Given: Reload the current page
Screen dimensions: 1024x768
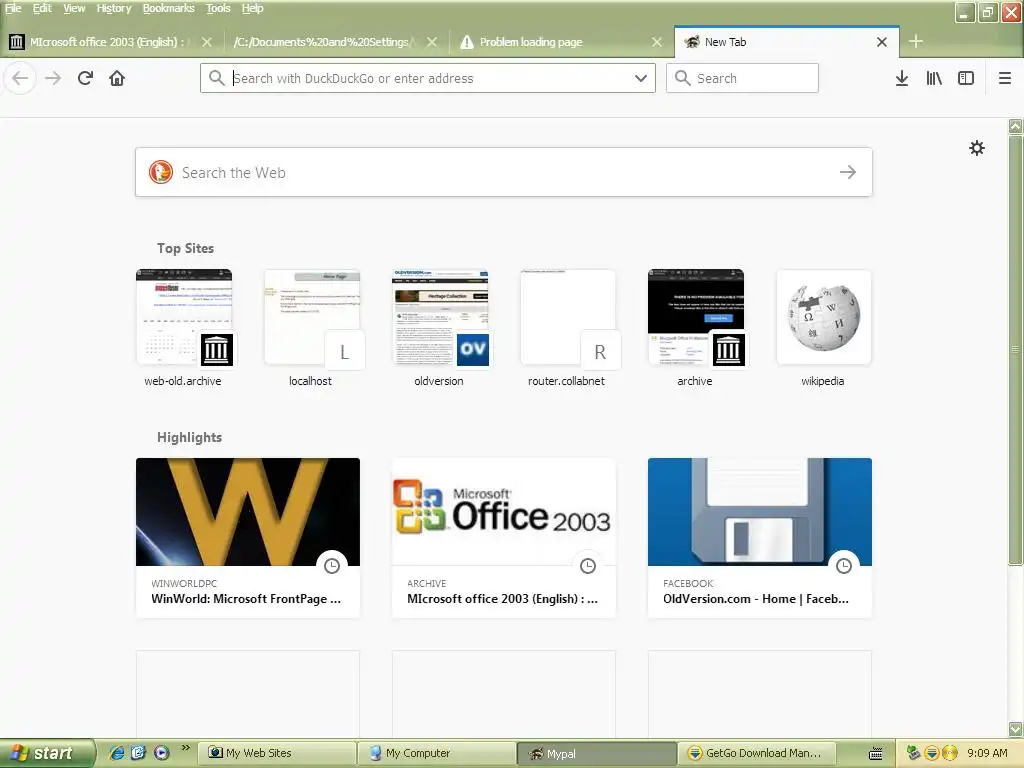Looking at the screenshot, I should (85, 78).
